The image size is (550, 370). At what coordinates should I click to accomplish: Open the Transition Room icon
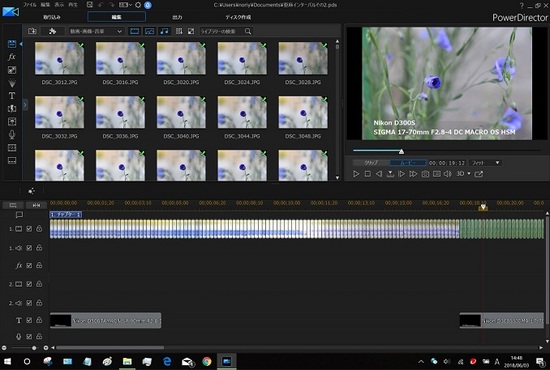(12, 108)
